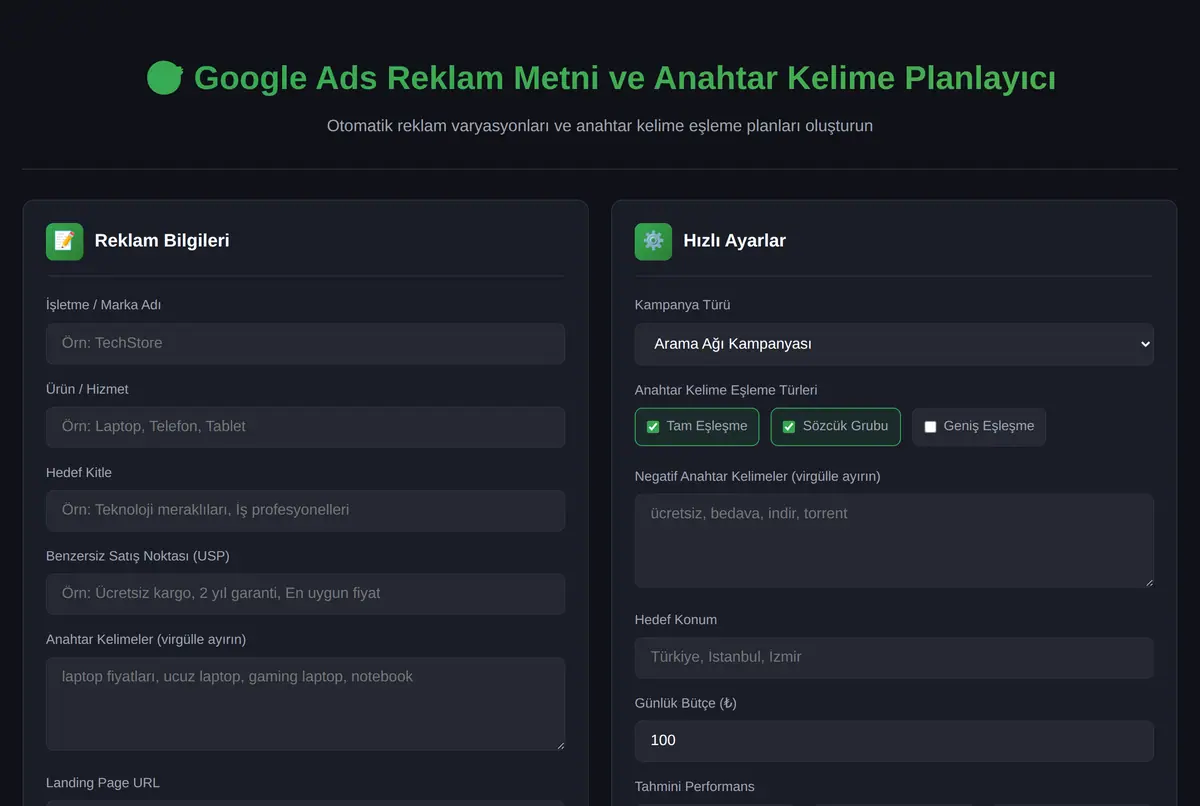The image size is (1200, 806).
Task: Click the green circle logo beside the title
Action: (164, 78)
